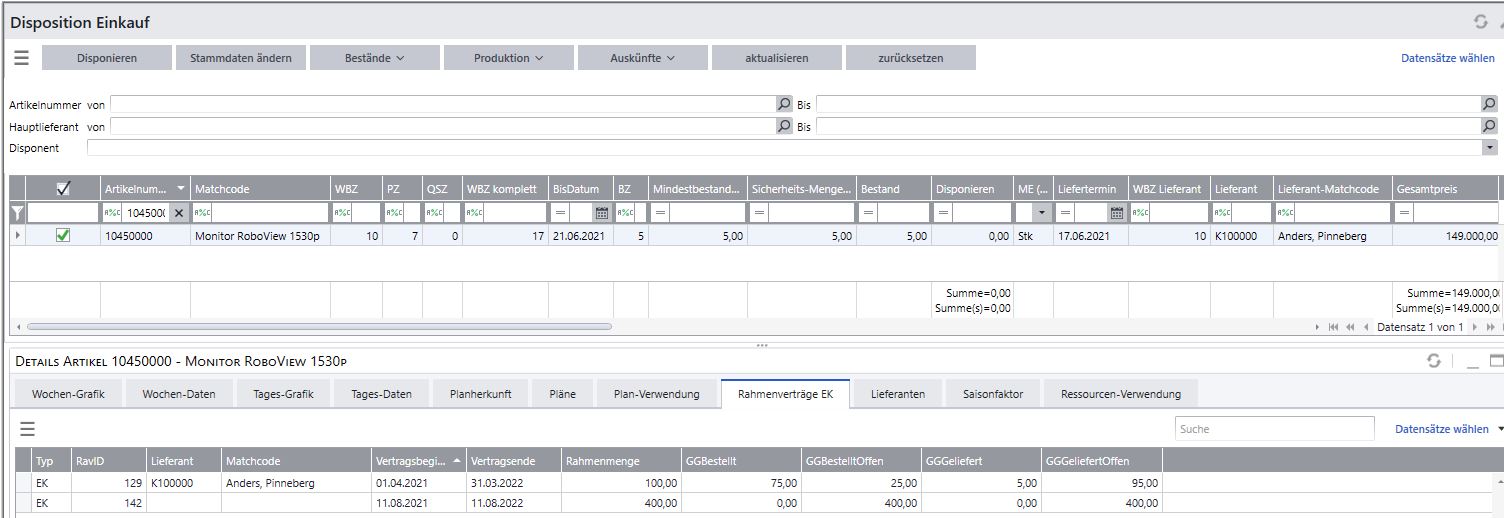
Task: Open lookup for Artikelnummer von field
Action: pyautogui.click(x=784, y=104)
